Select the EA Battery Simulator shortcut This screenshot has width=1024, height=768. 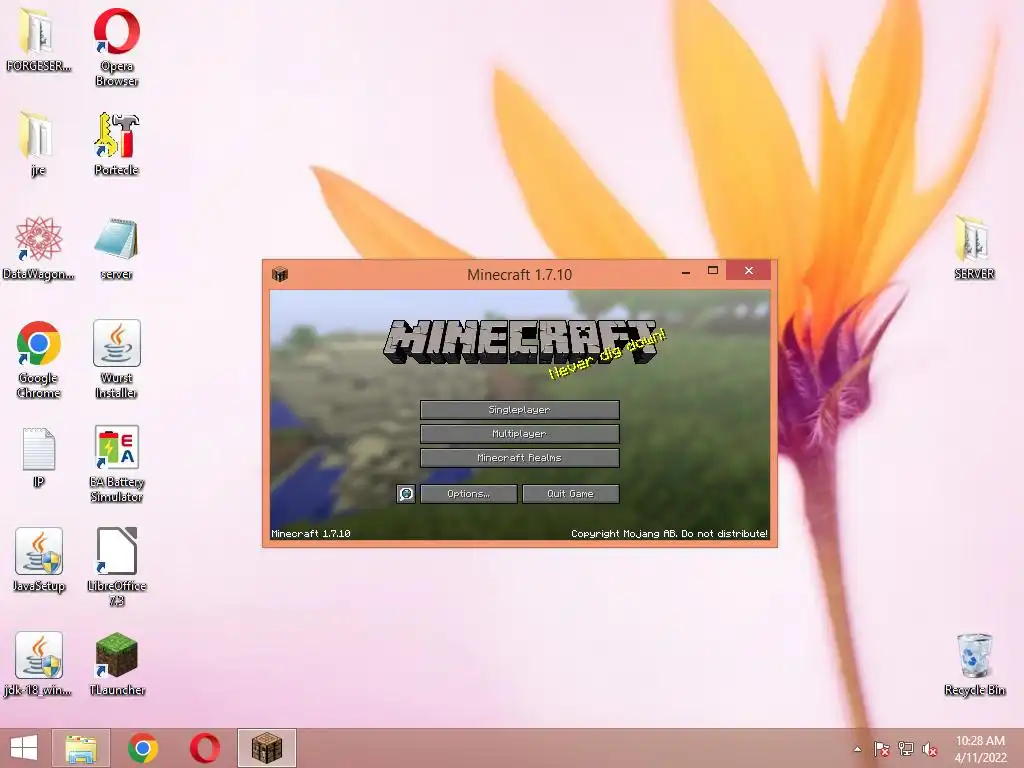(117, 464)
